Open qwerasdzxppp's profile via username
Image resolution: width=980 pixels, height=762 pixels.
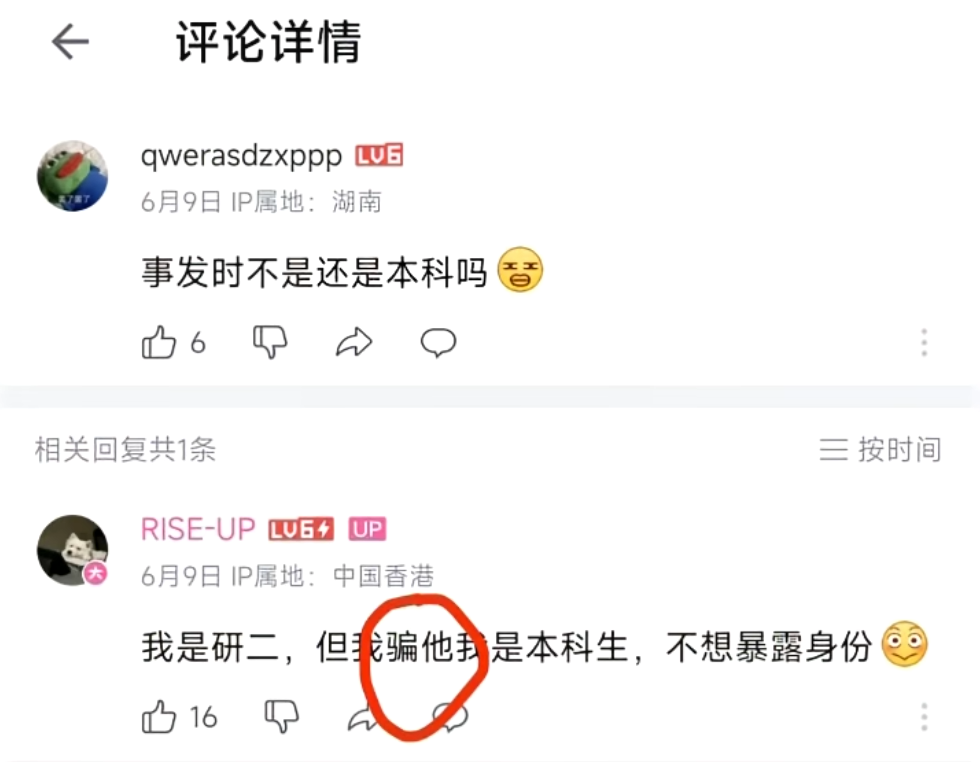[241, 156]
